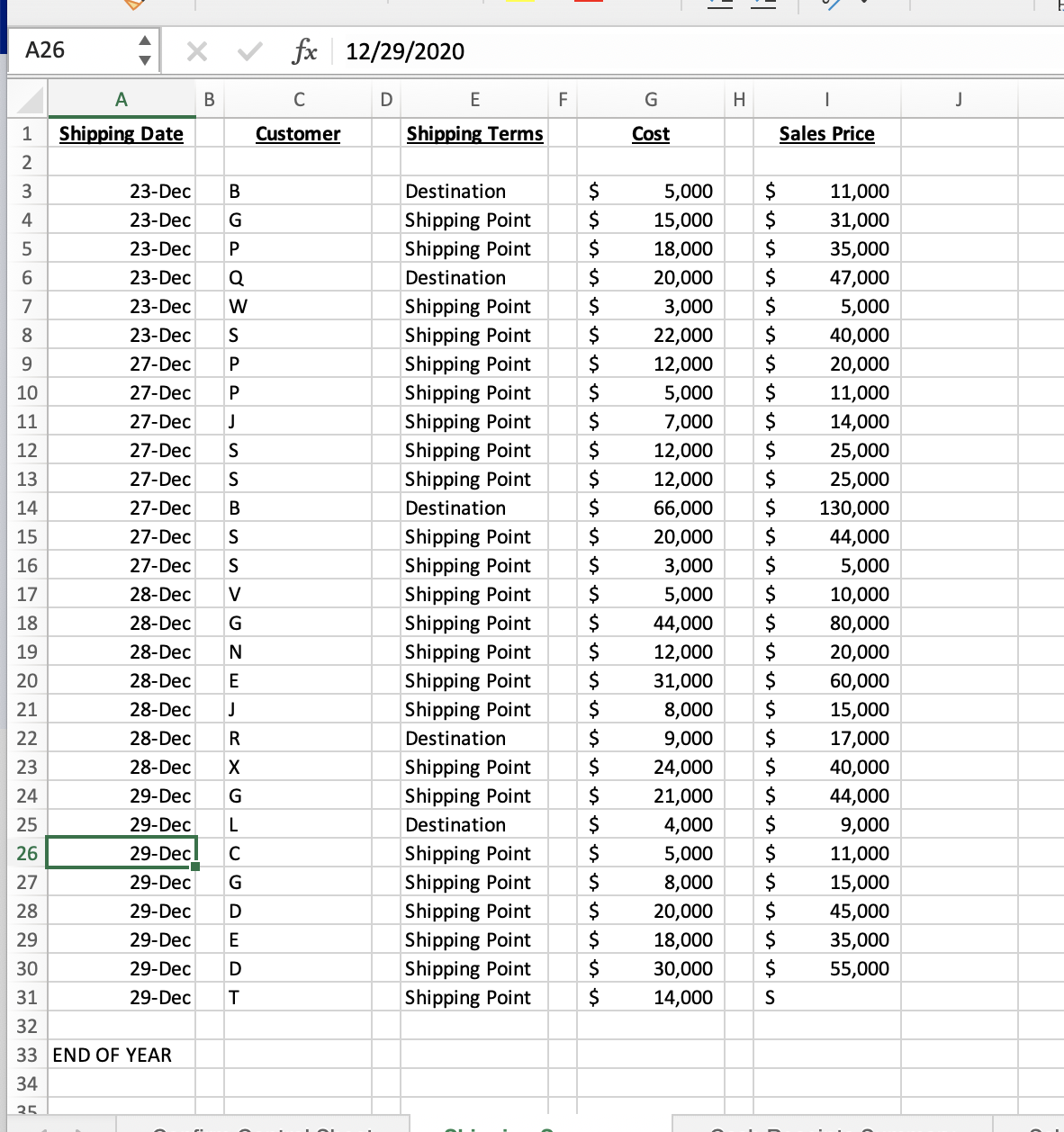This screenshot has width=1064, height=1132.
Task: Select sales price 31,000 in row 4
Action: click(827, 220)
